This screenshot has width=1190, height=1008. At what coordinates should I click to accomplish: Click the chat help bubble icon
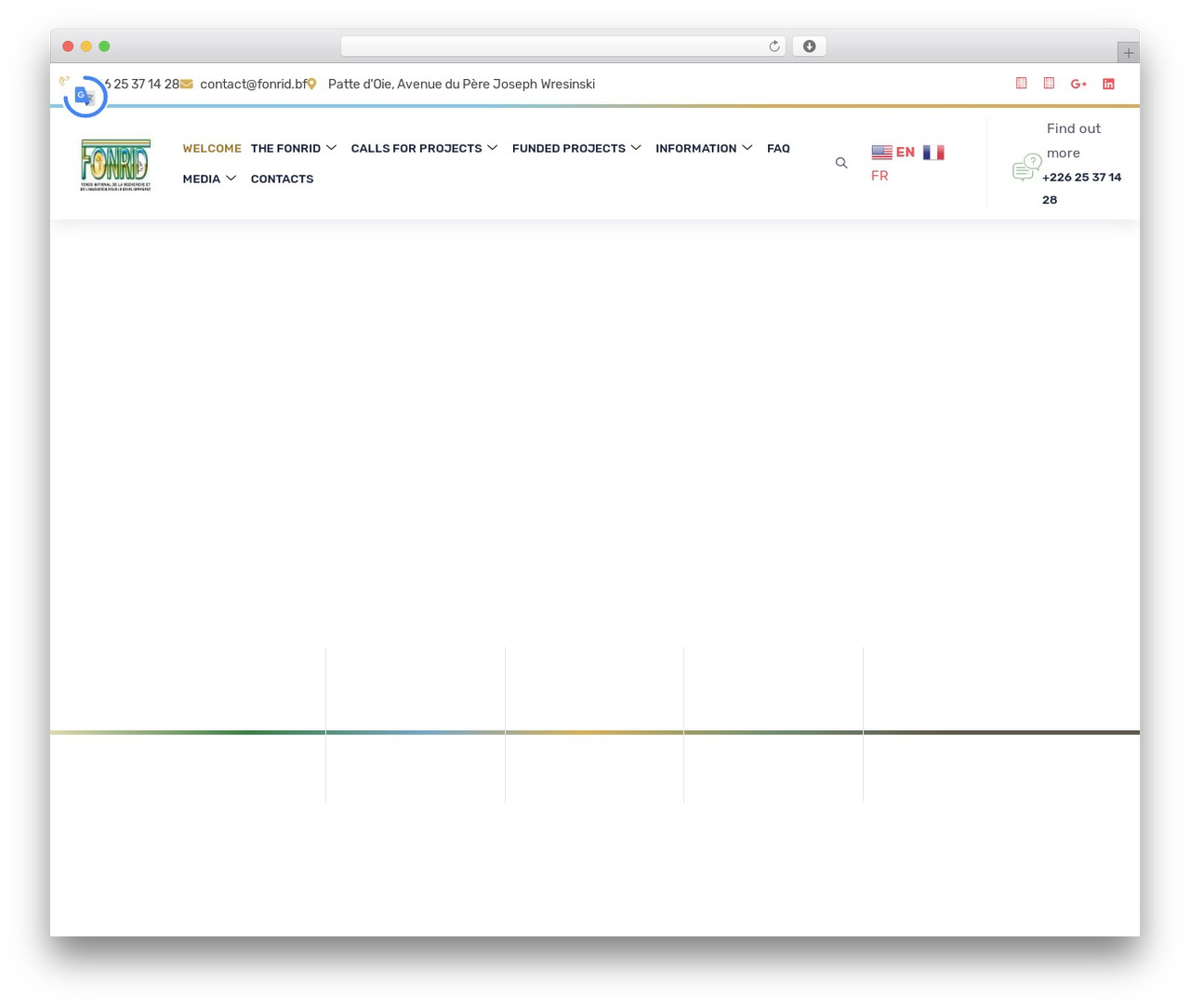pyautogui.click(x=1026, y=166)
